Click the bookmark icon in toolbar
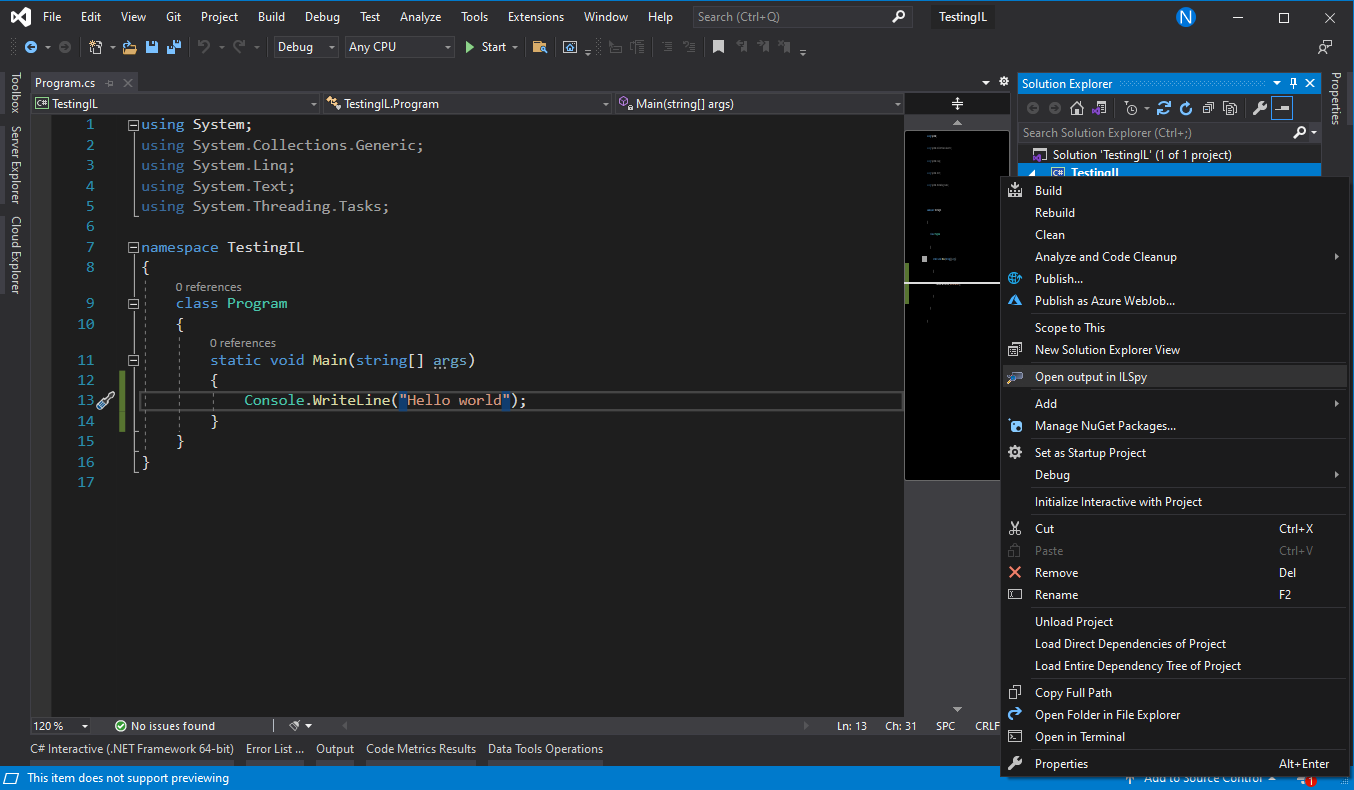This screenshot has height=790, width=1354. [718, 47]
